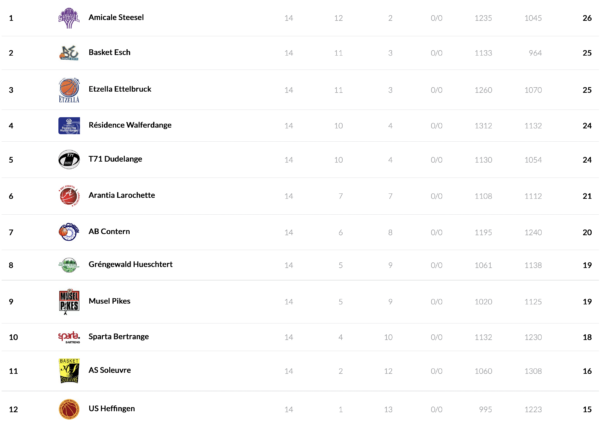This screenshot has width=600, height=424.
Task: Click the Sparta Bertrange logo
Action: click(69, 337)
